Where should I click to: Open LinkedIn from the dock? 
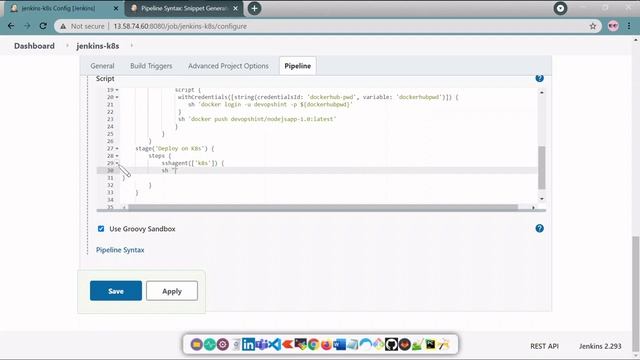click(248, 344)
